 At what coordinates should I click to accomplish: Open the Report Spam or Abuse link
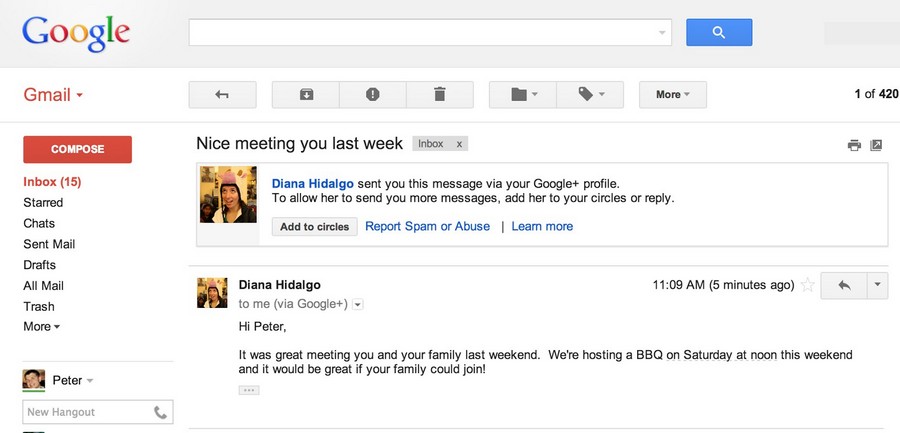(428, 226)
